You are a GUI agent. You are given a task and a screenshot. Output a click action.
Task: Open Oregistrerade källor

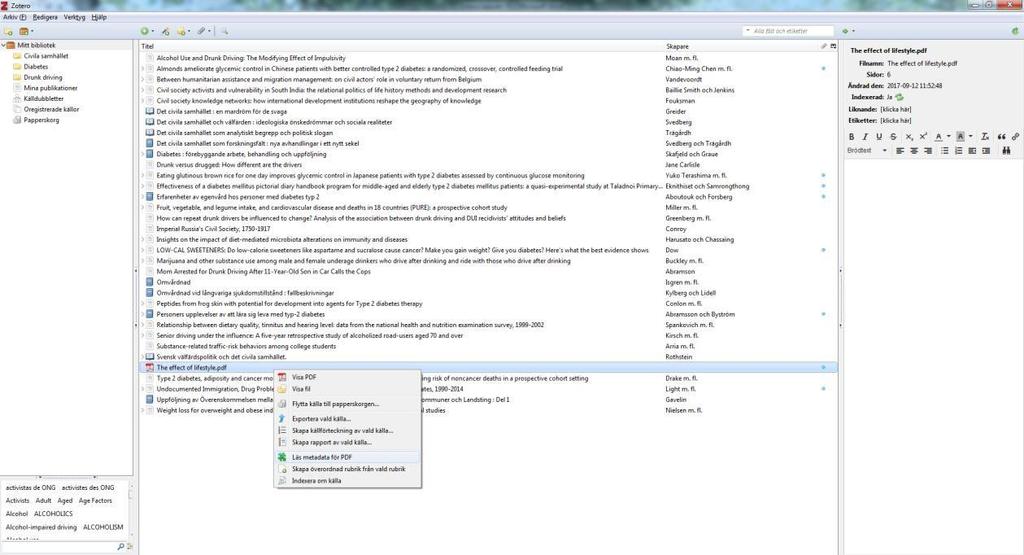(x=51, y=110)
